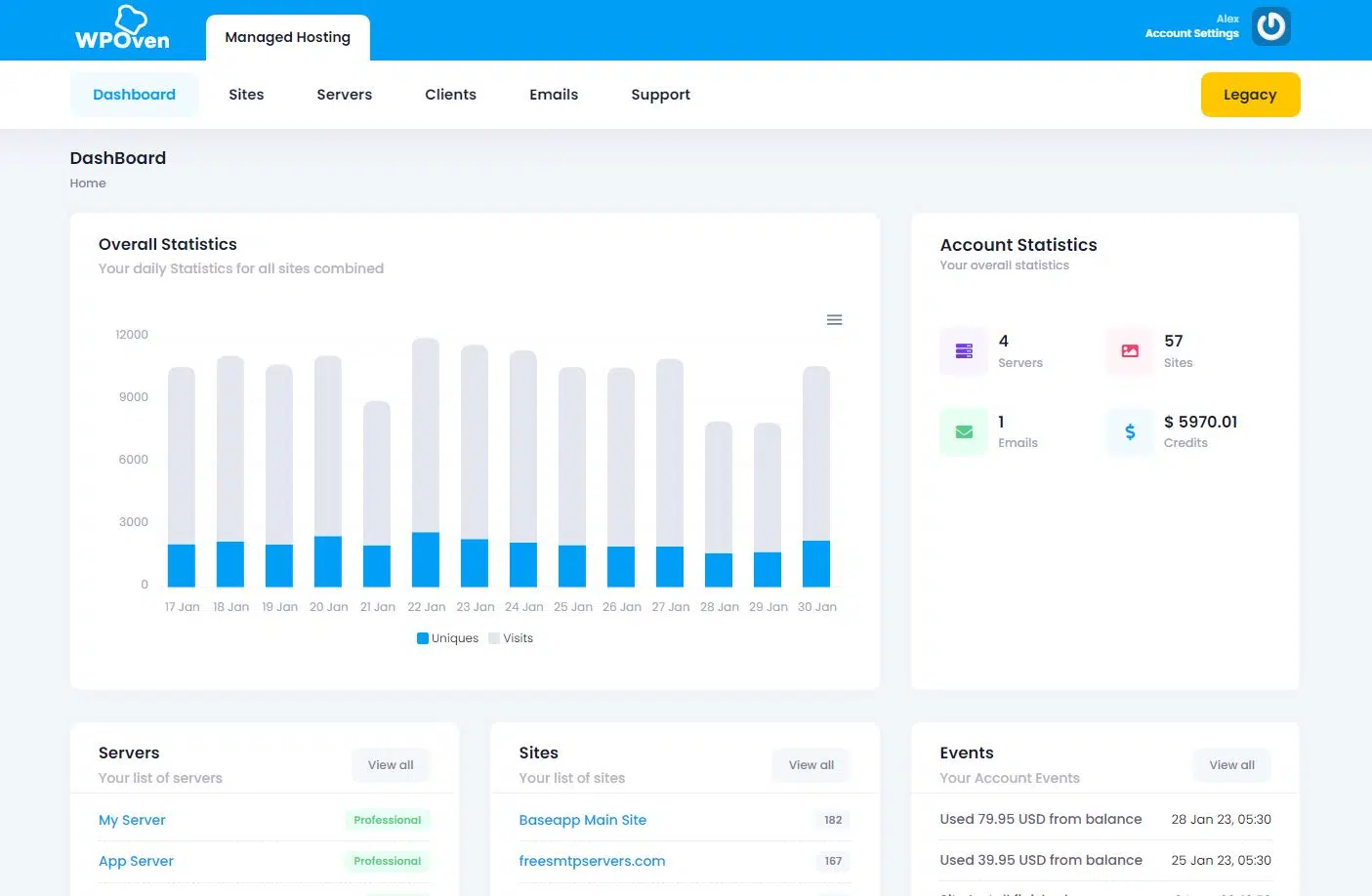Click the '57' sites count

(1174, 341)
